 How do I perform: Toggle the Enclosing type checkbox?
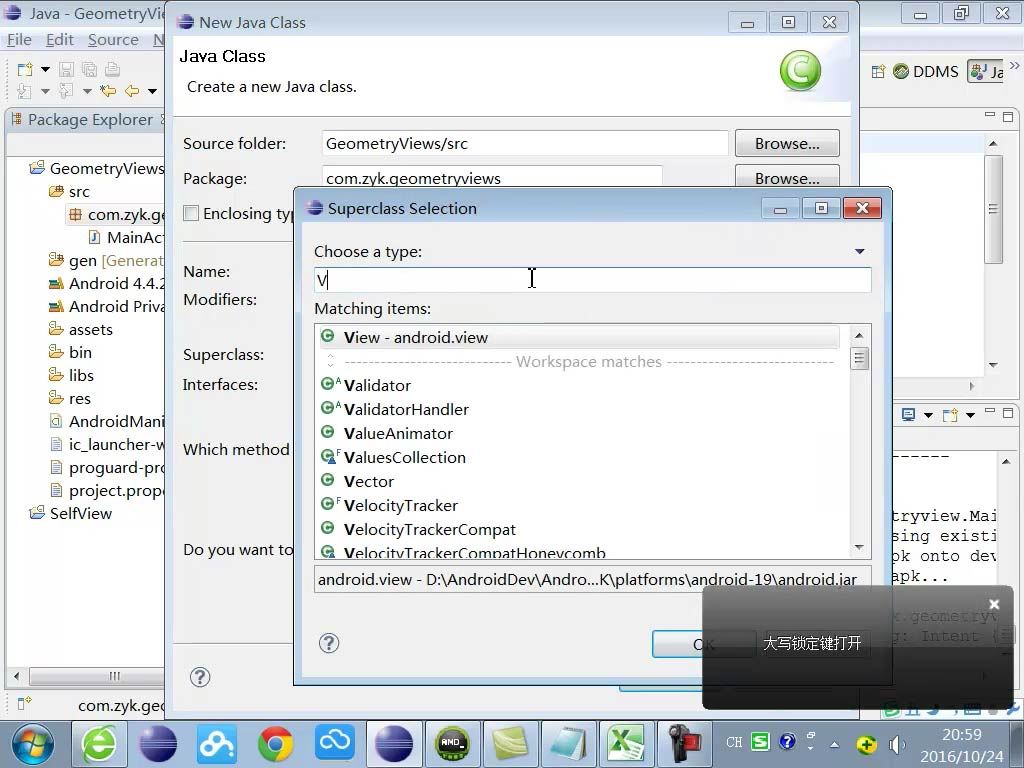191,214
